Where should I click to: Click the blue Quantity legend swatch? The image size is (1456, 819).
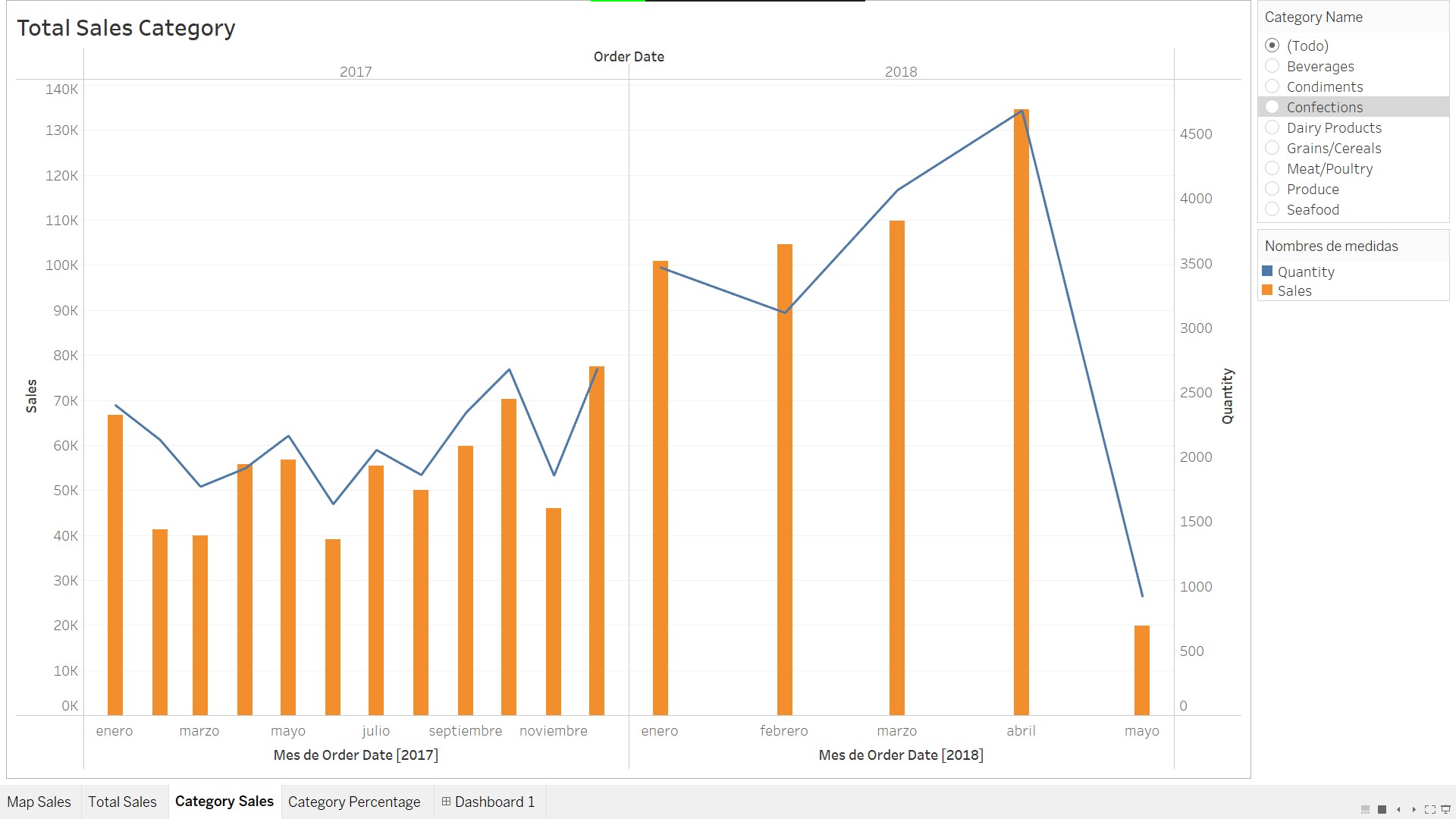[1267, 271]
